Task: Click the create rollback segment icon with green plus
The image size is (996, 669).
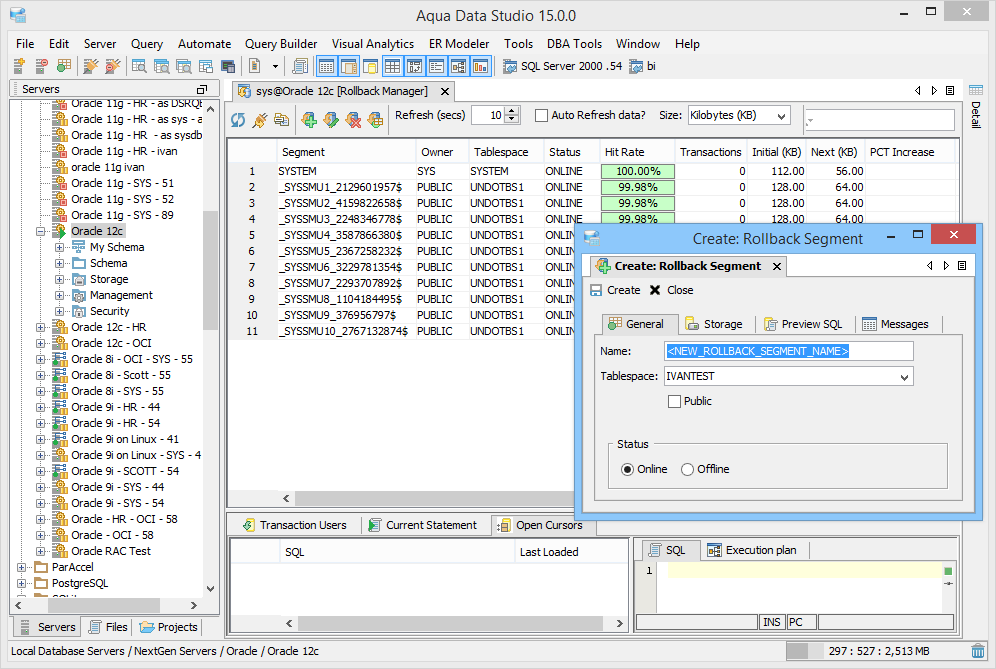Action: click(309, 119)
